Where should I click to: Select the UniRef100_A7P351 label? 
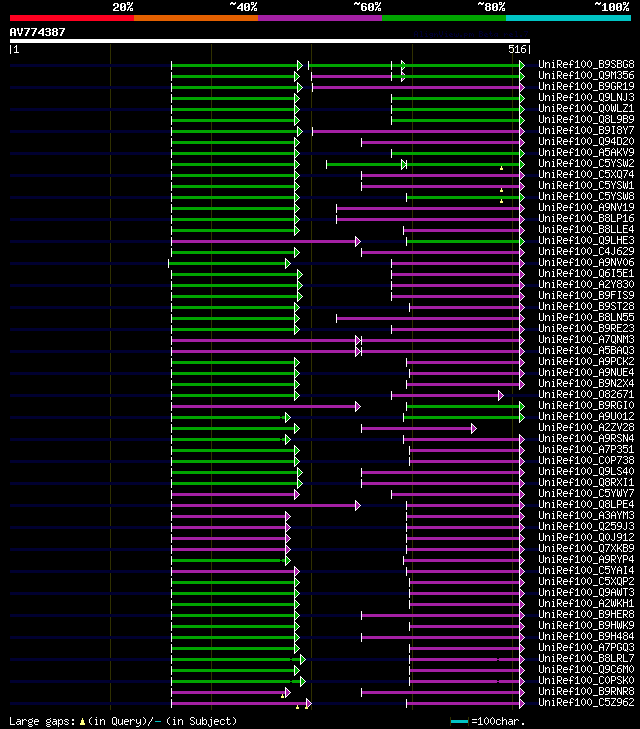coord(586,449)
